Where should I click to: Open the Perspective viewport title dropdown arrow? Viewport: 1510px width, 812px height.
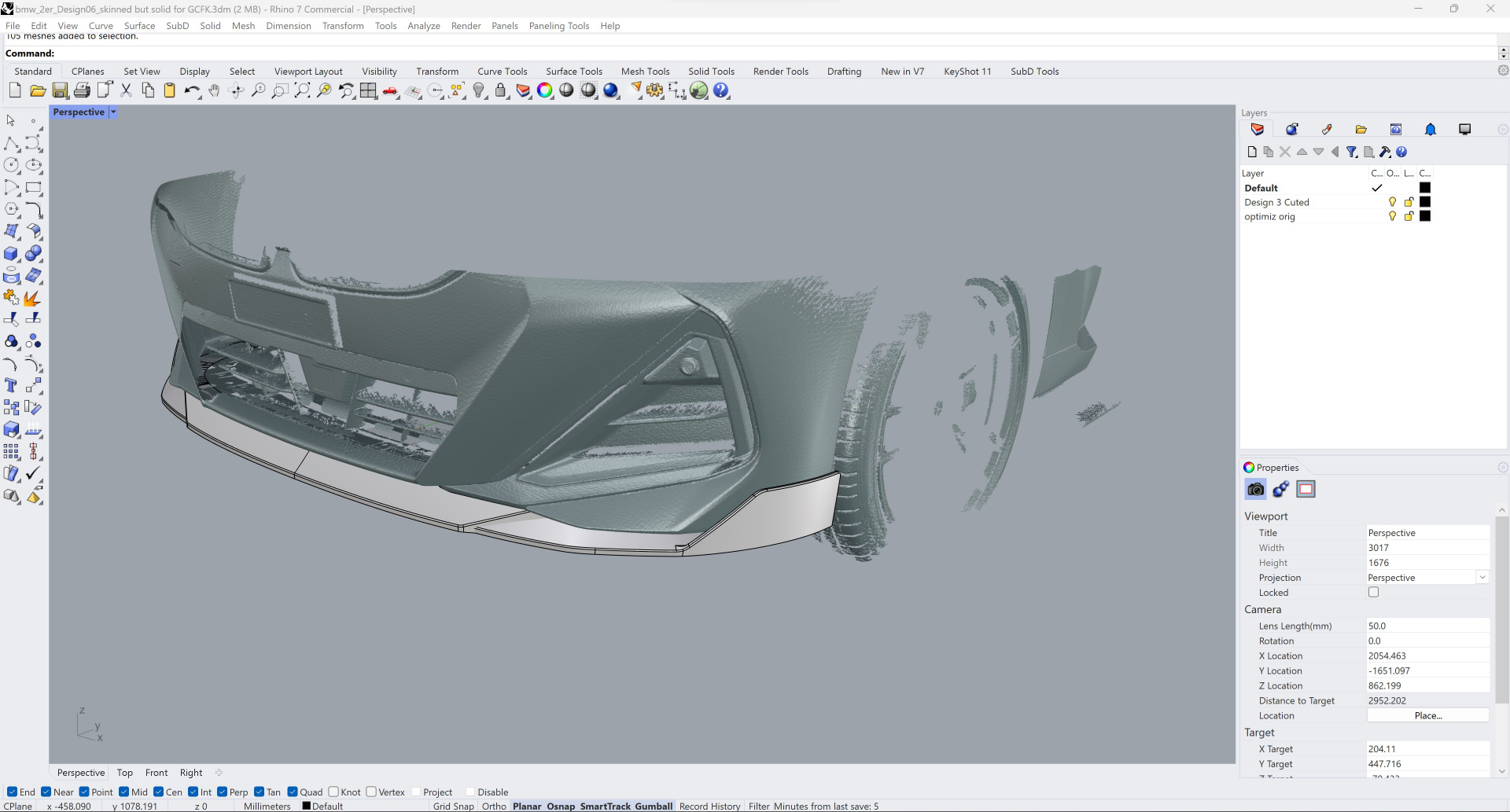pyautogui.click(x=113, y=112)
